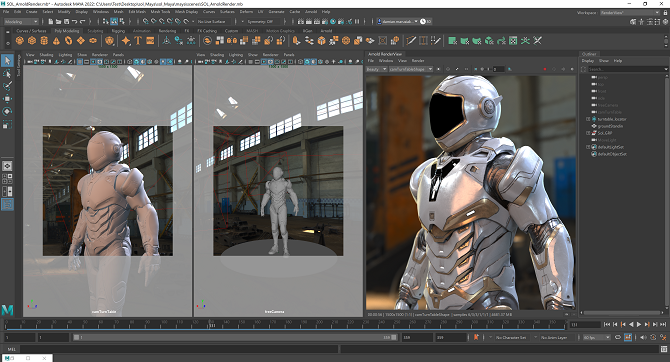This screenshot has width=670, height=362.
Task: Jump to the end of playback range
Action: pos(663,325)
